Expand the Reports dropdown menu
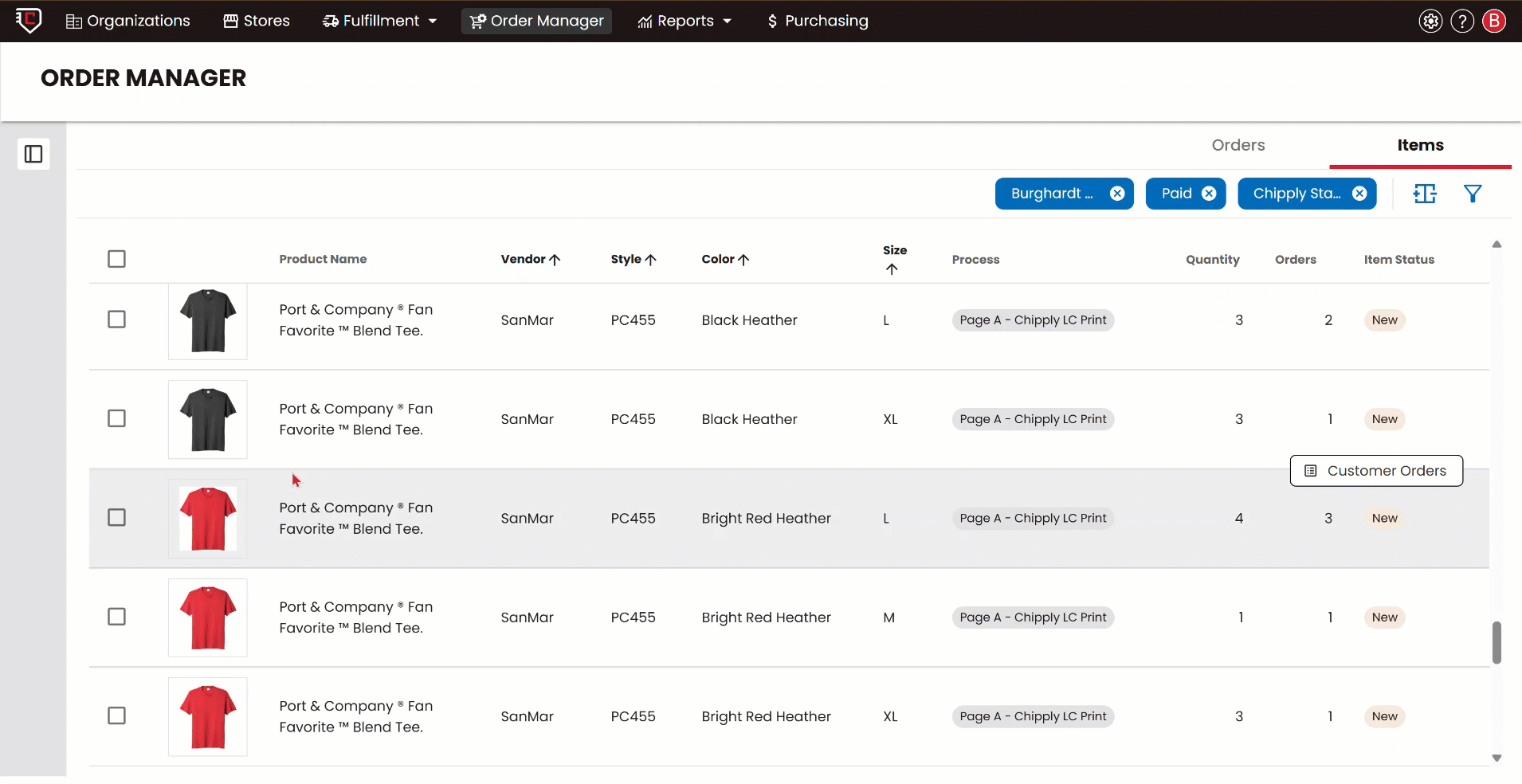The image size is (1522, 784). coord(685,21)
